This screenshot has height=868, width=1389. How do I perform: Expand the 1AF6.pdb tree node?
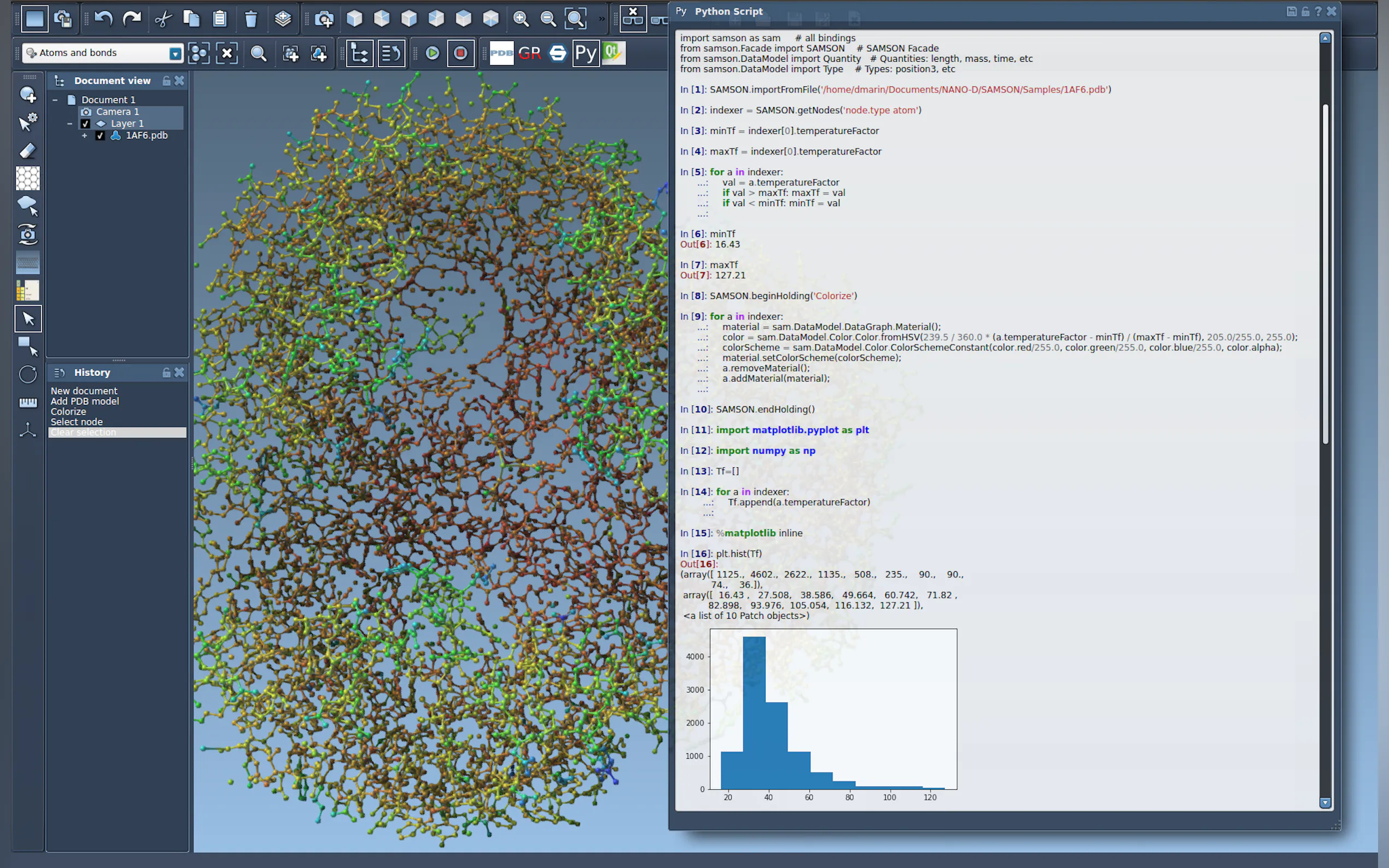pyautogui.click(x=84, y=136)
